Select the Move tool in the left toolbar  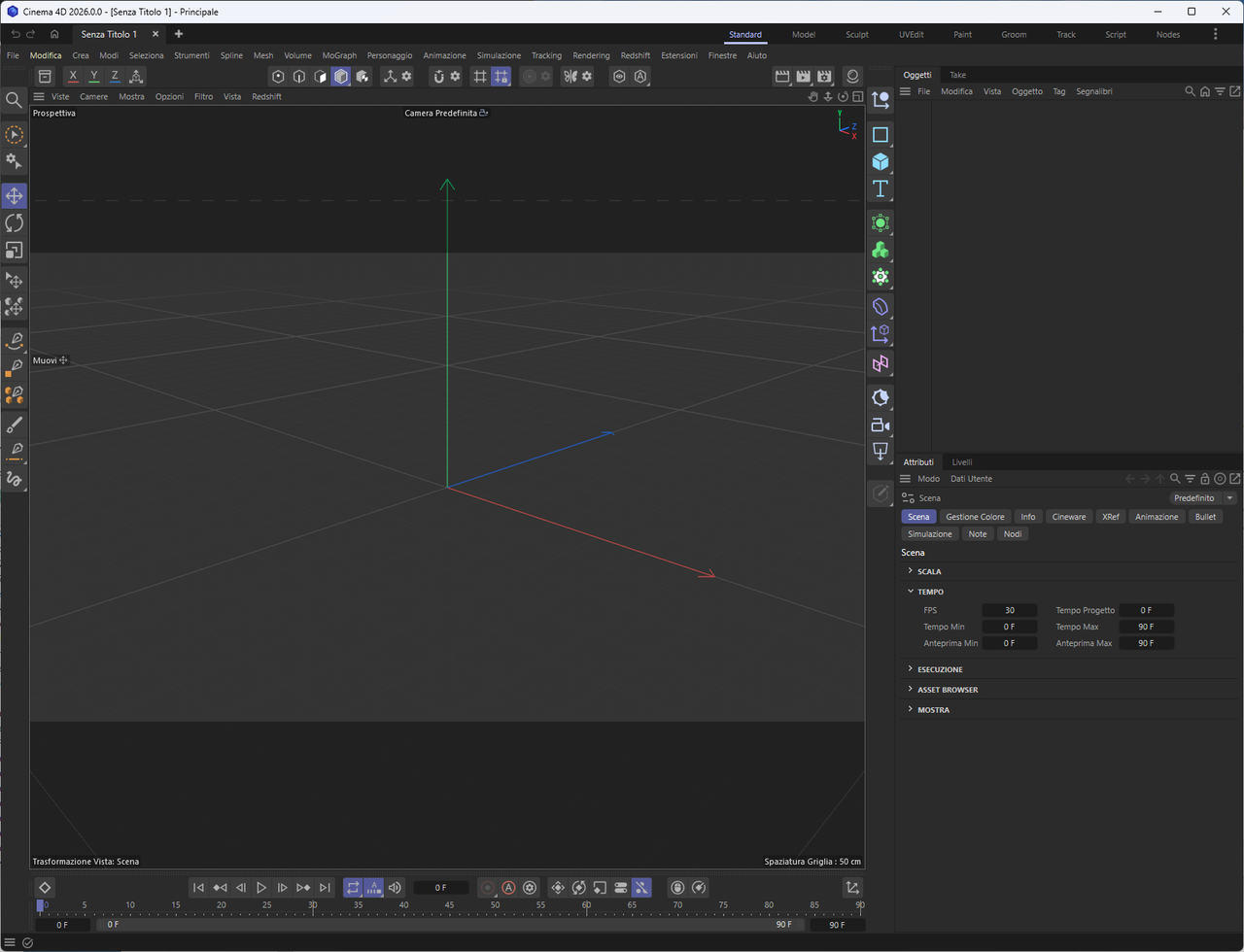click(x=15, y=196)
